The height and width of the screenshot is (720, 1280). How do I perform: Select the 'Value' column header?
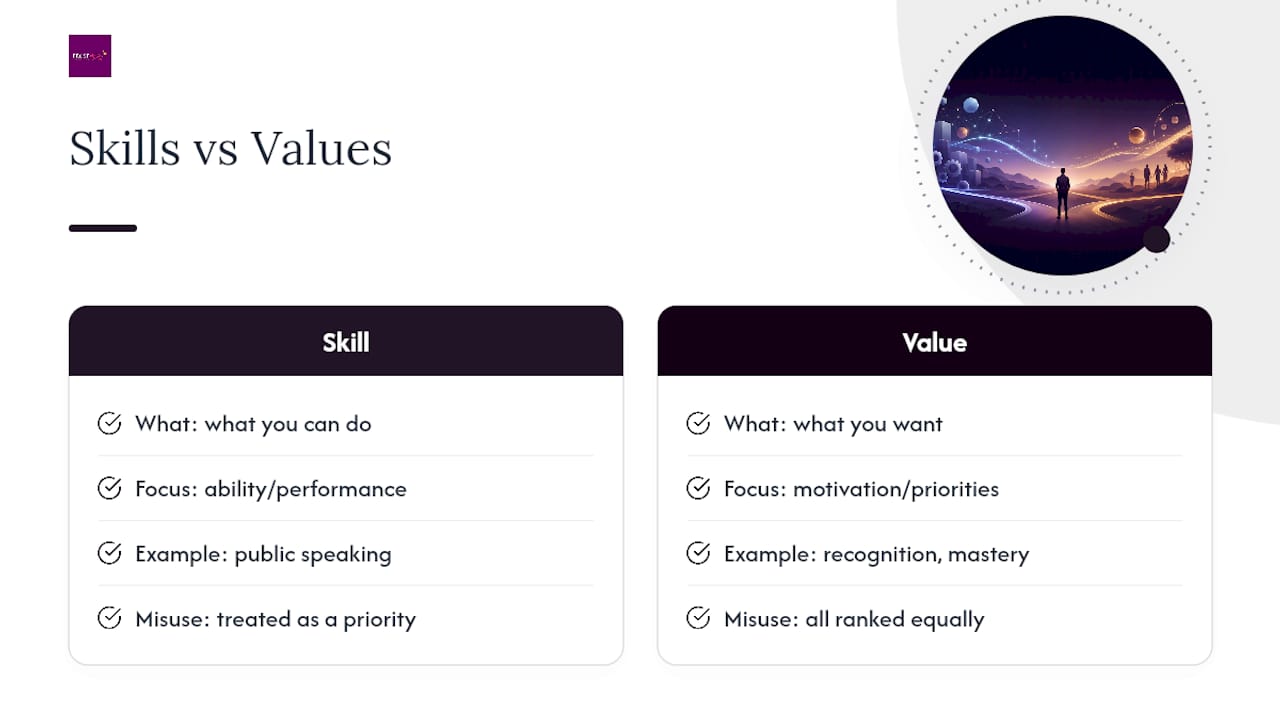click(935, 341)
